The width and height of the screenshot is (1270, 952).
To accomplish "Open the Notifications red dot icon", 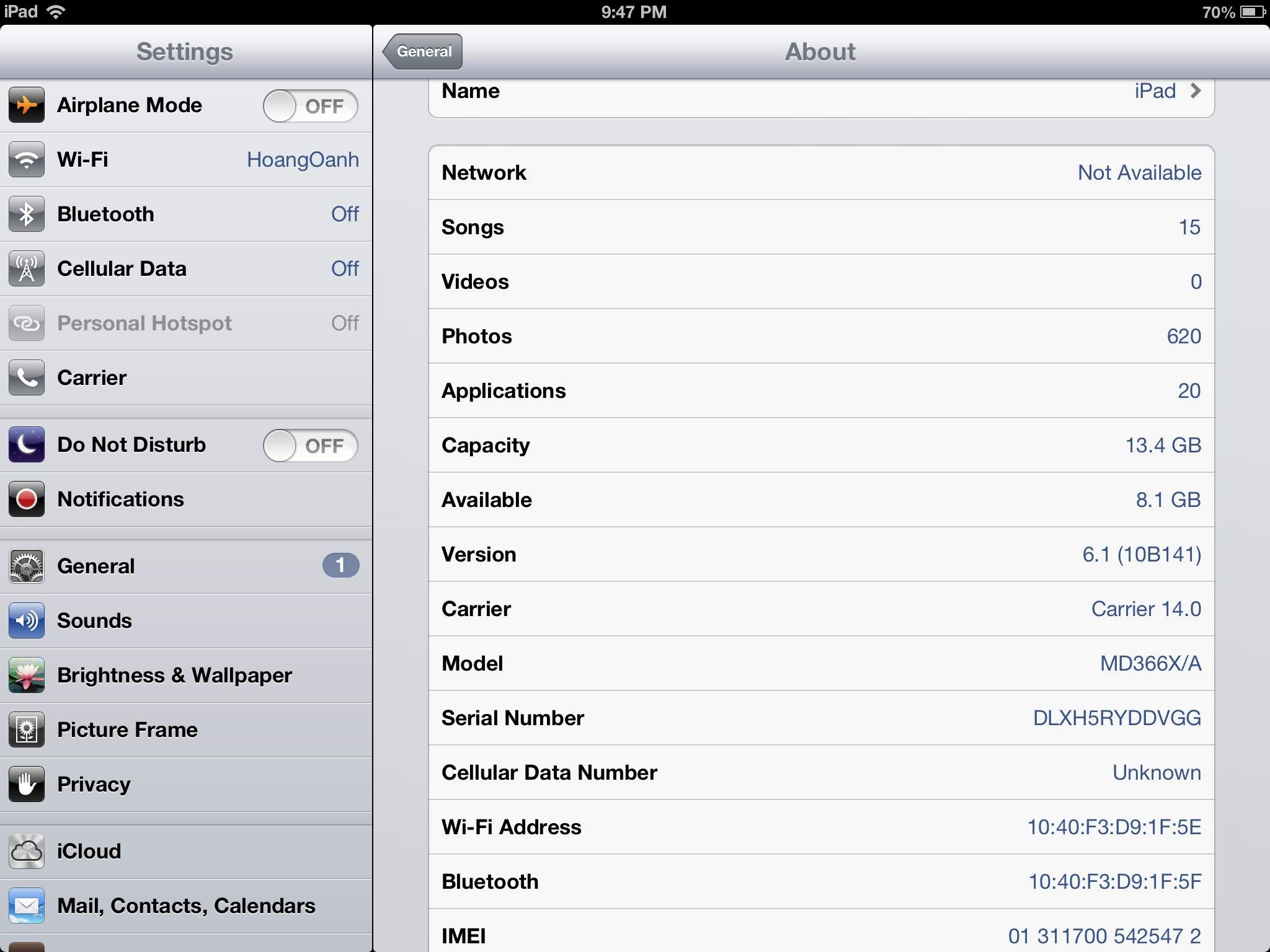I will [x=27, y=500].
